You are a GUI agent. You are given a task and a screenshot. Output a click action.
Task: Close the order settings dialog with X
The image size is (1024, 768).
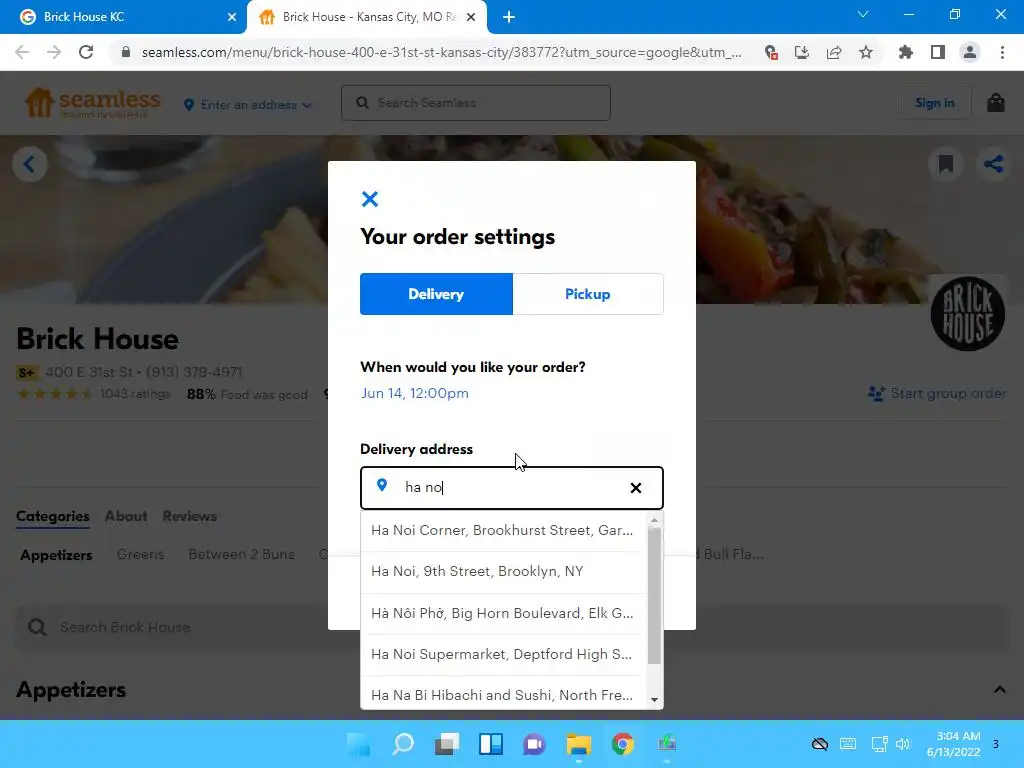click(370, 199)
